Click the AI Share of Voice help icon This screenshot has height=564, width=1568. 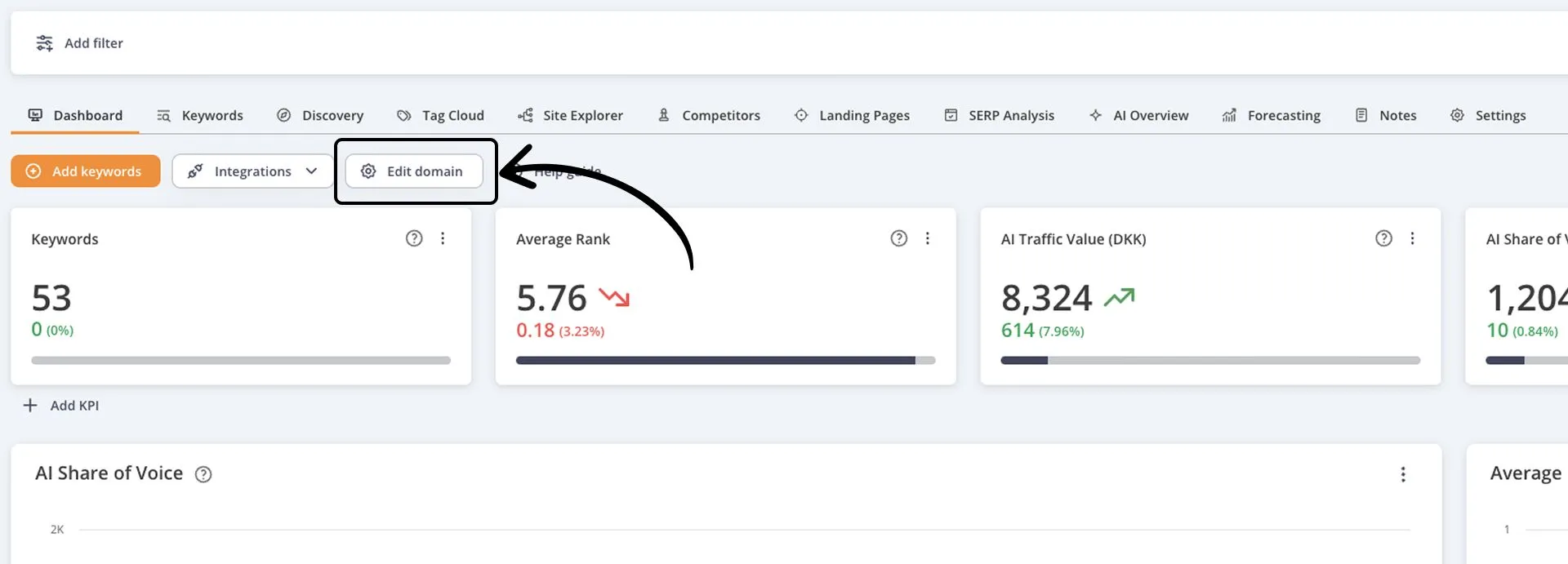203,474
